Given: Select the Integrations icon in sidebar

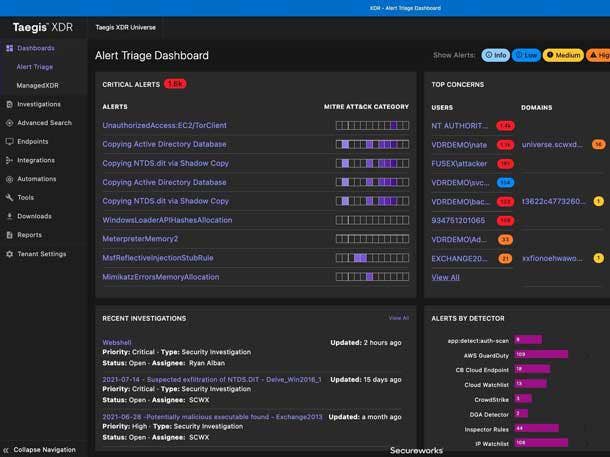Looking at the screenshot, I should 9,160.
